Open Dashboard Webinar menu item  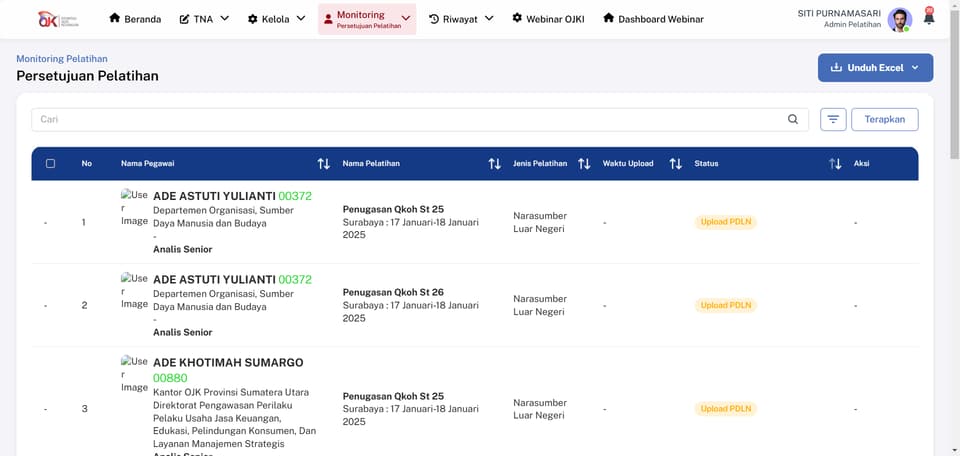click(x=653, y=19)
